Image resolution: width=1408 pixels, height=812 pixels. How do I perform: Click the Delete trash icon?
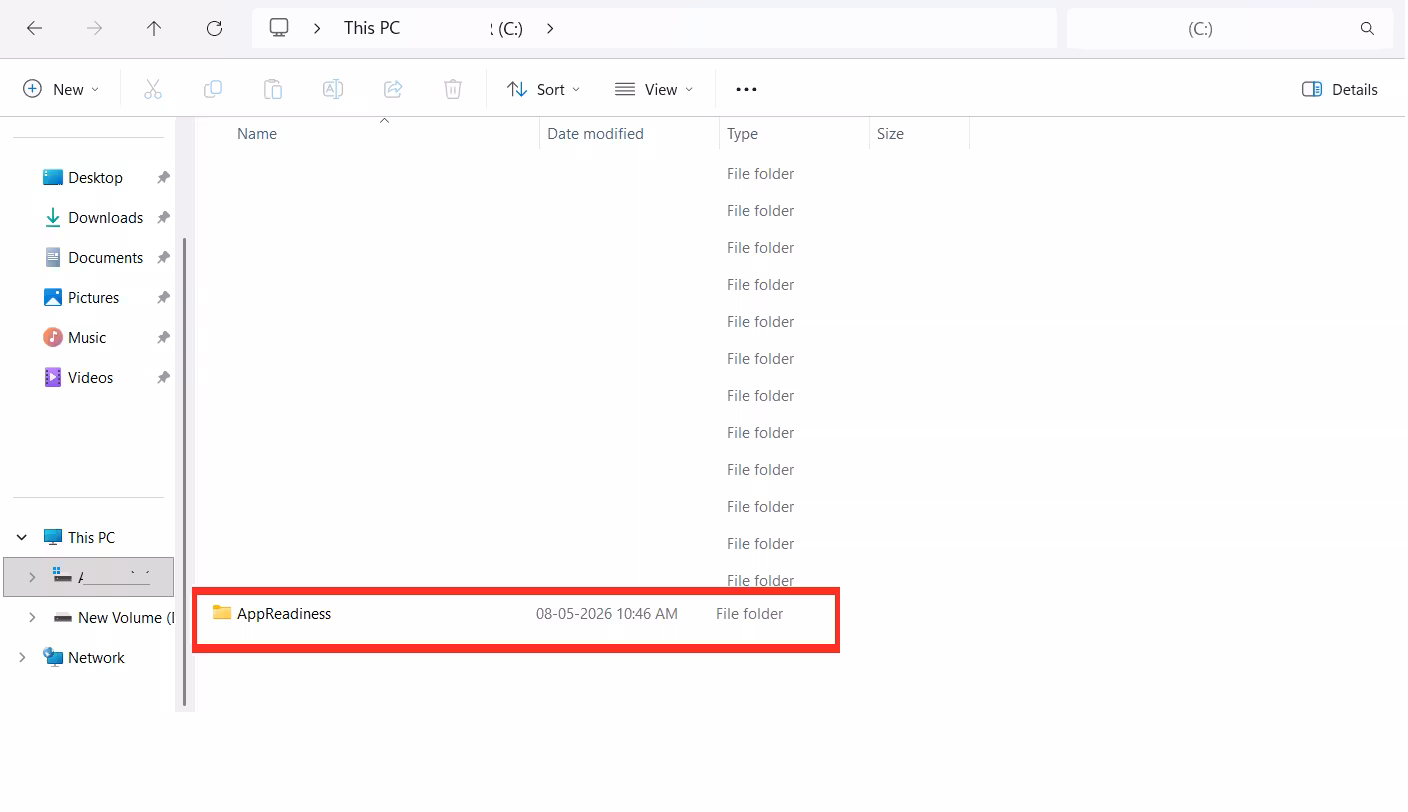pos(453,89)
